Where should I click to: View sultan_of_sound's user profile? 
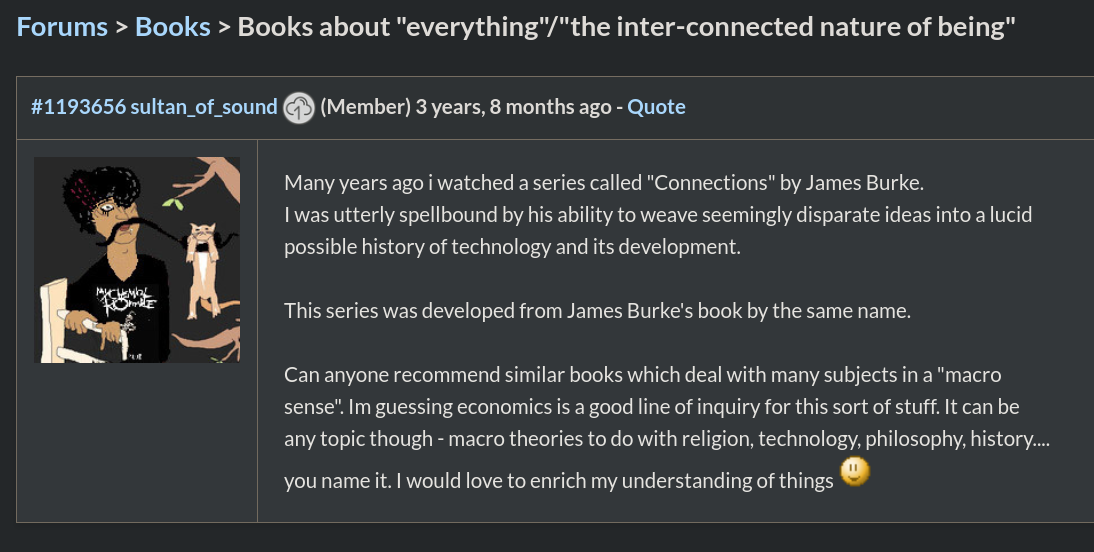click(x=204, y=107)
